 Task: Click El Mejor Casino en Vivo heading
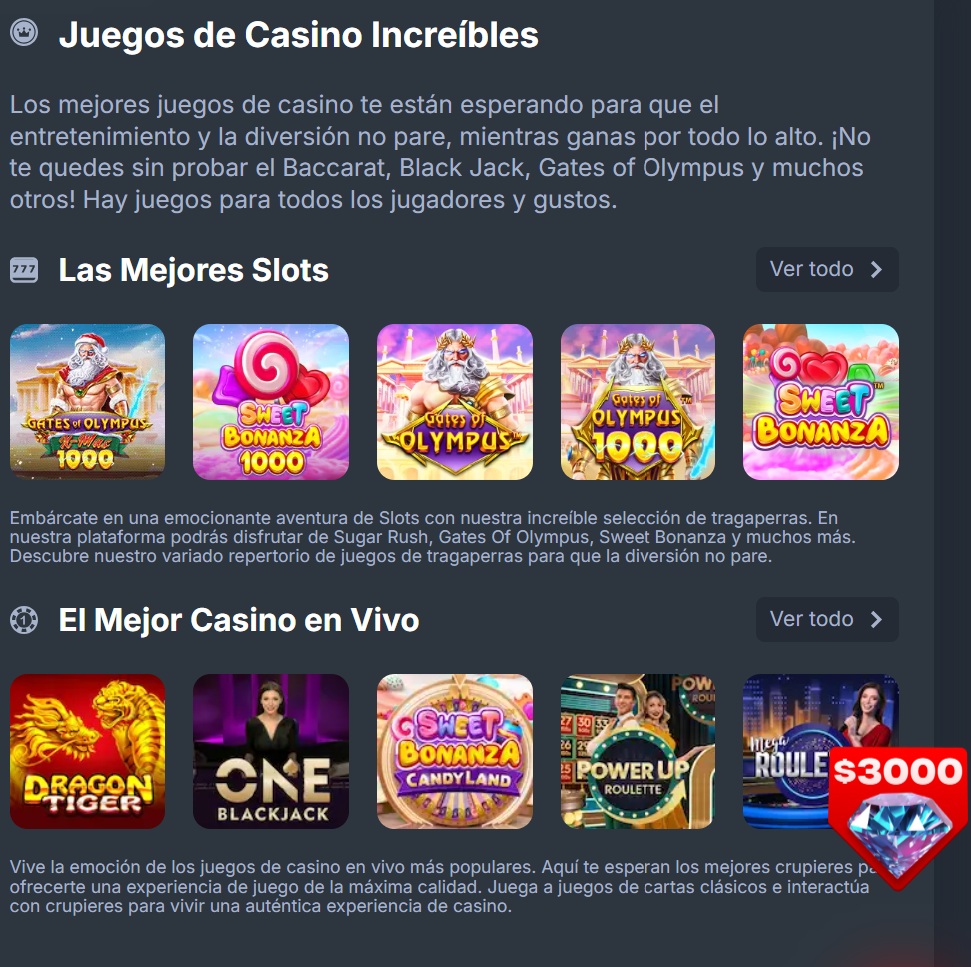coord(238,620)
